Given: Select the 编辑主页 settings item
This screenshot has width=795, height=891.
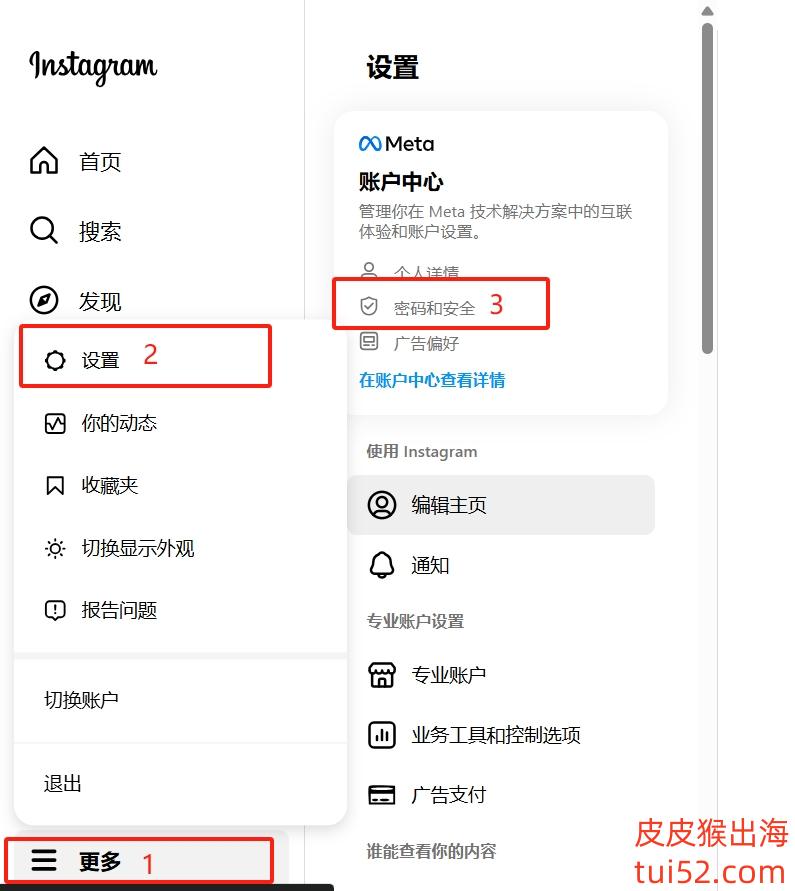Looking at the screenshot, I should [501, 505].
